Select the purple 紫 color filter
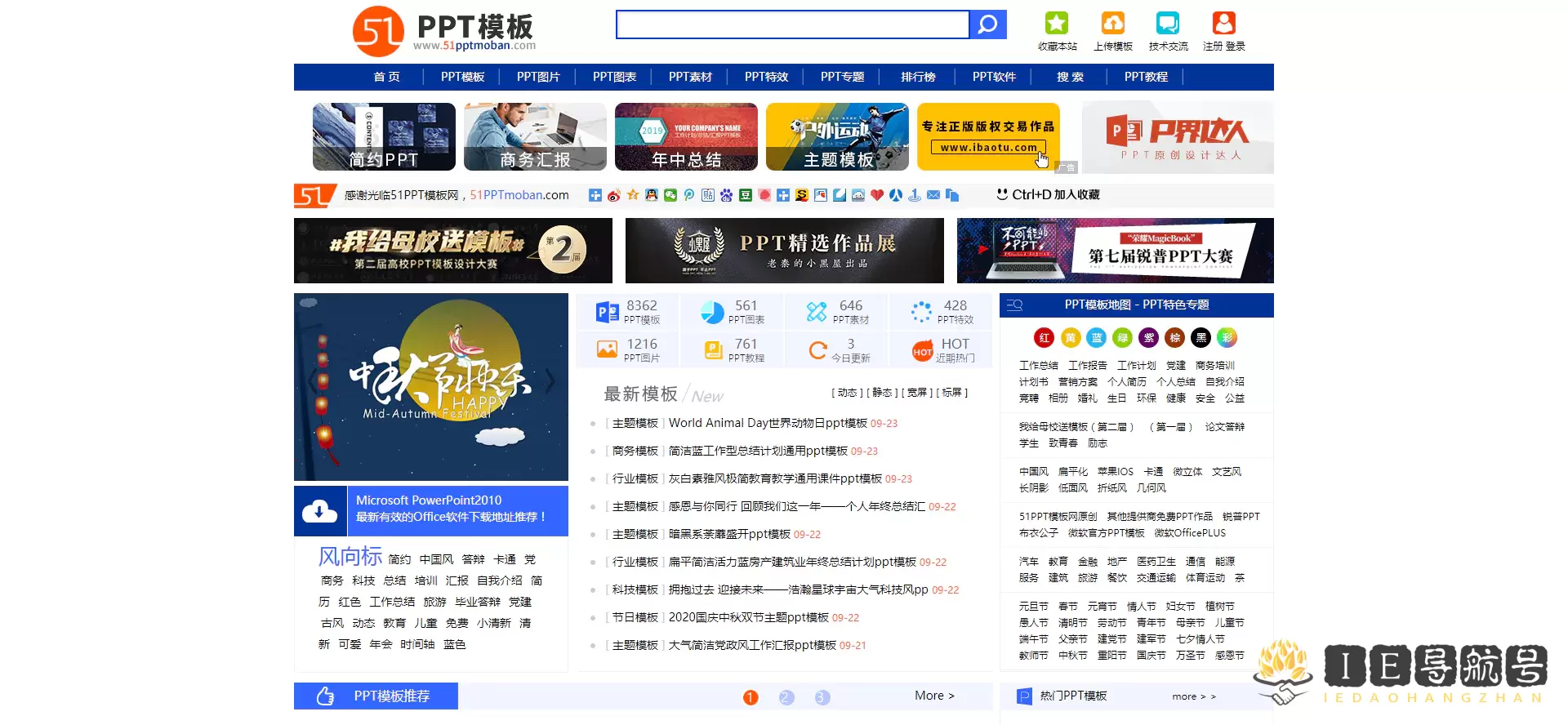The width and height of the screenshot is (1568, 725). click(1149, 337)
